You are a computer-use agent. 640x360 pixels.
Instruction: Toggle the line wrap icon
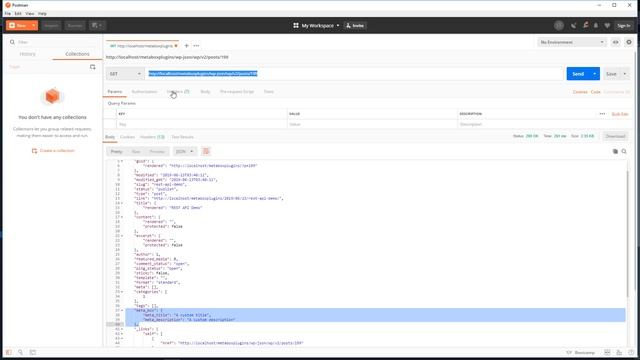[206, 151]
